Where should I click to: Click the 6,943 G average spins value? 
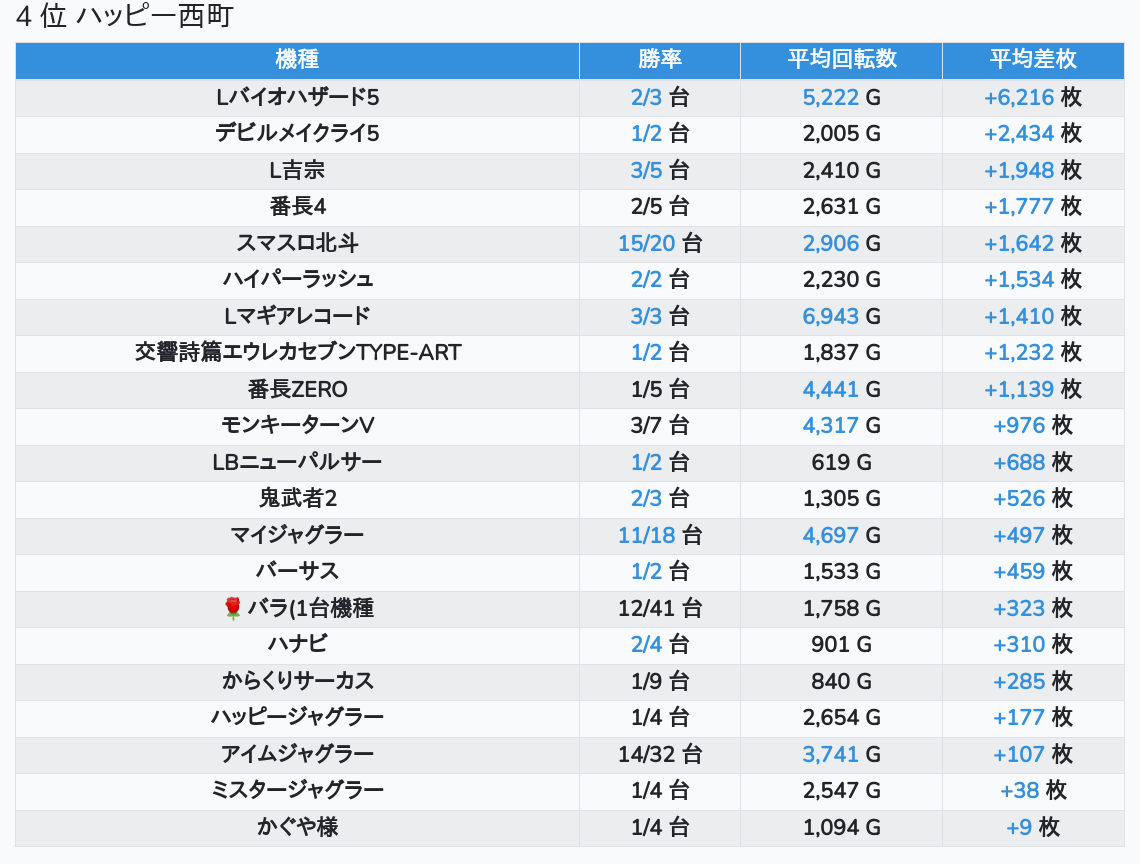pos(841,316)
